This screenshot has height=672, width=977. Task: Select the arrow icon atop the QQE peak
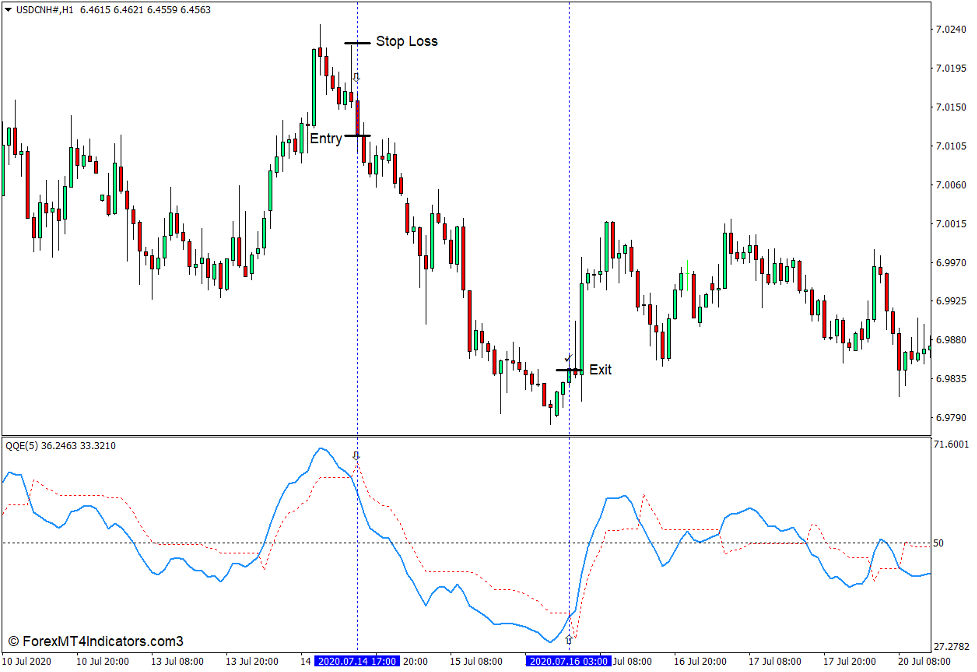358,454
